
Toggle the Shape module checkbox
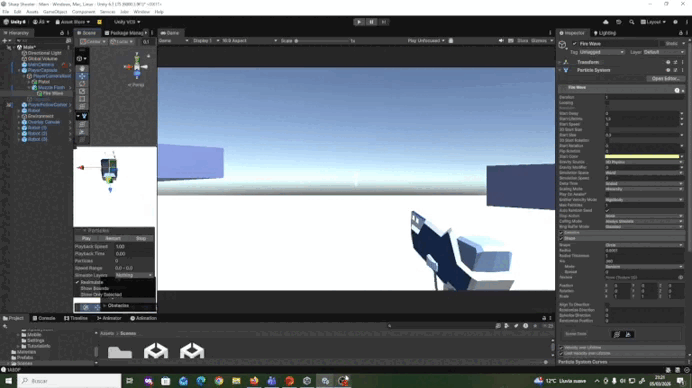pyautogui.click(x=561, y=238)
